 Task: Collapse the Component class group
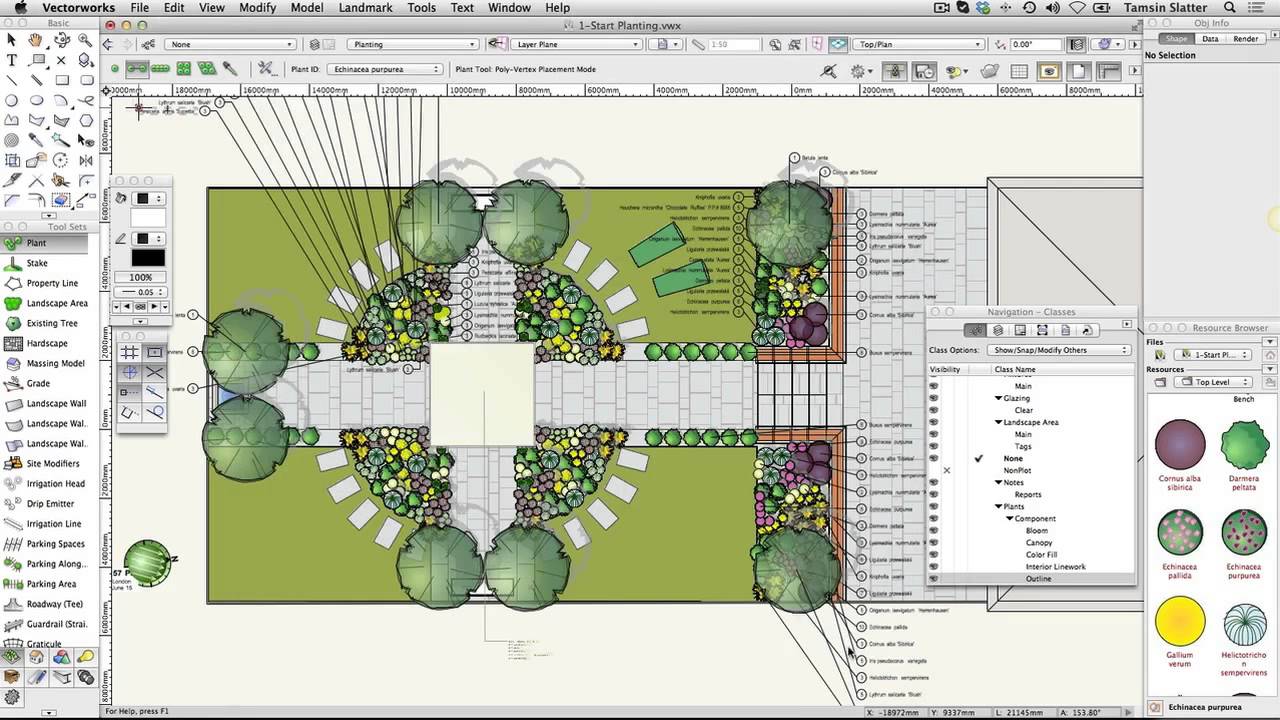pos(1009,519)
